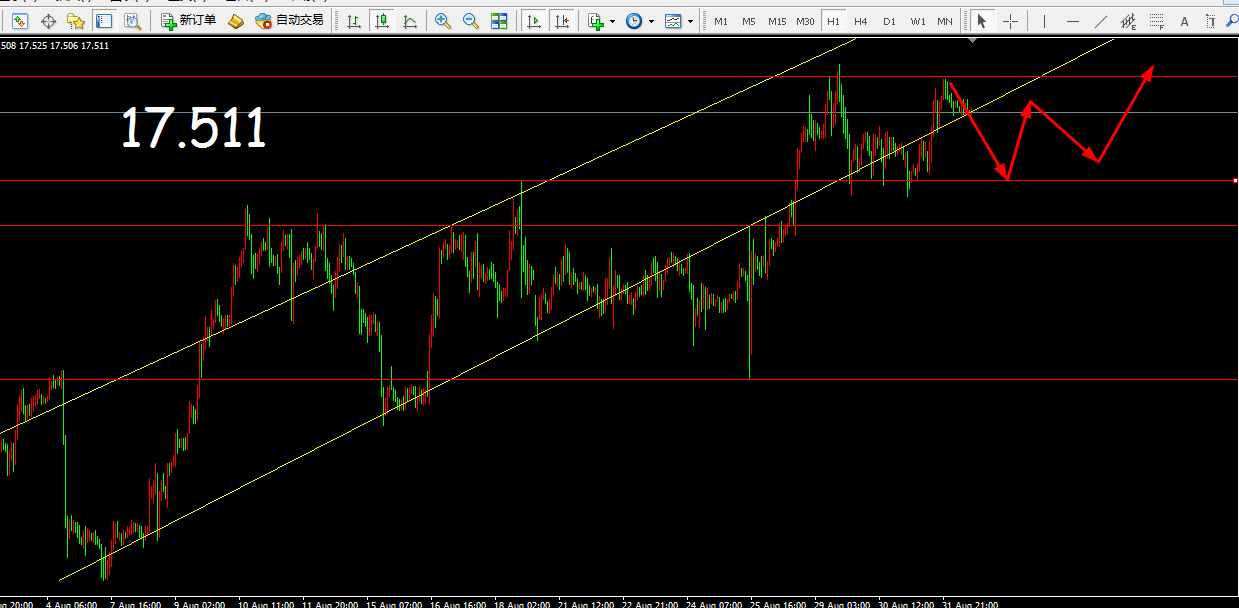1239x608 pixels.
Task: Switch to the H4 timeframe
Action: pyautogui.click(x=860, y=21)
